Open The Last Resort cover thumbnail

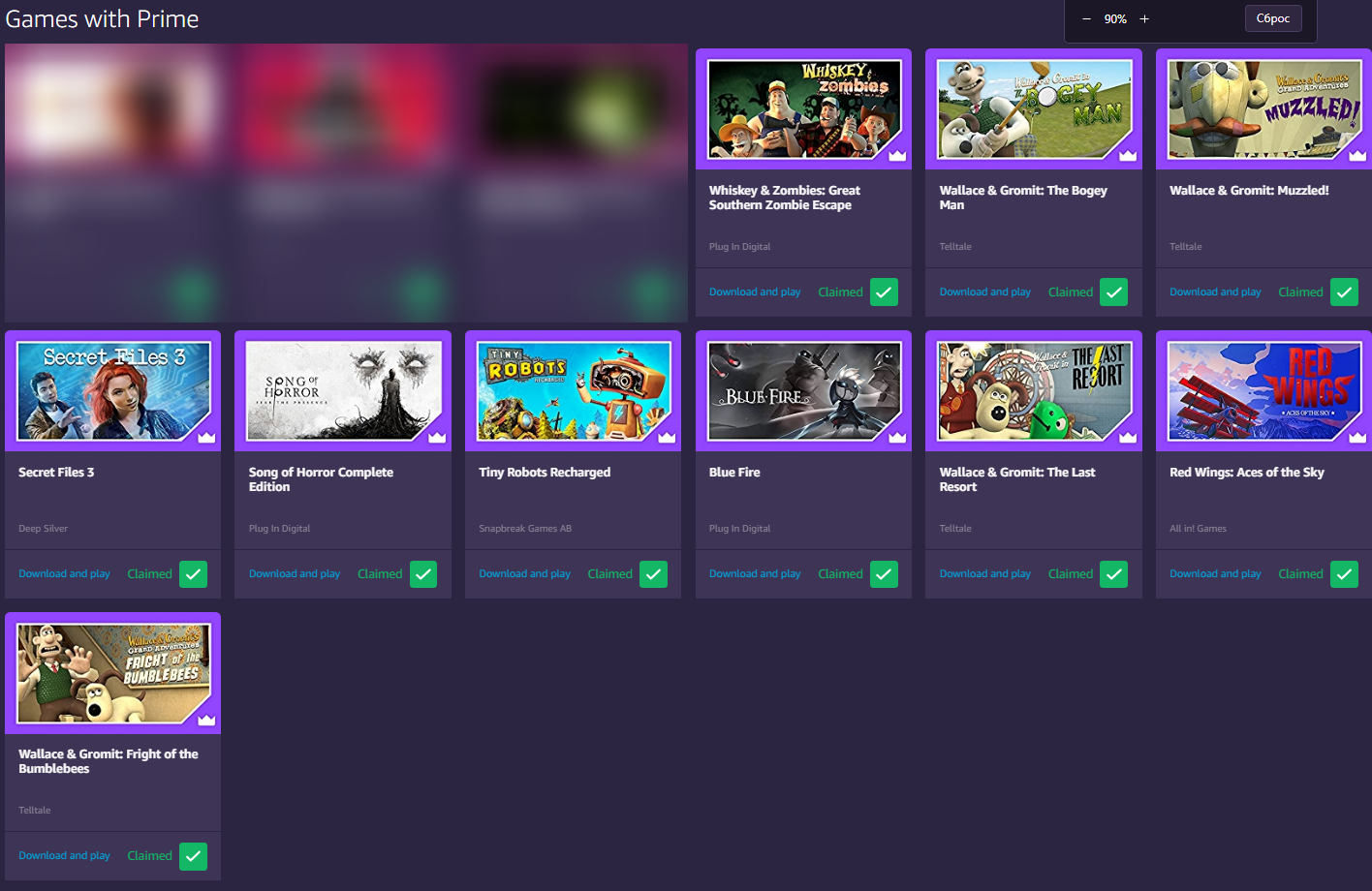click(x=1034, y=391)
